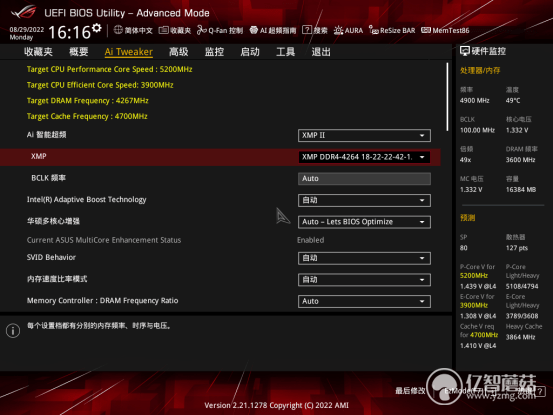Click the ROG logo at top left
Screen dimensions: 553x415
click(24, 12)
